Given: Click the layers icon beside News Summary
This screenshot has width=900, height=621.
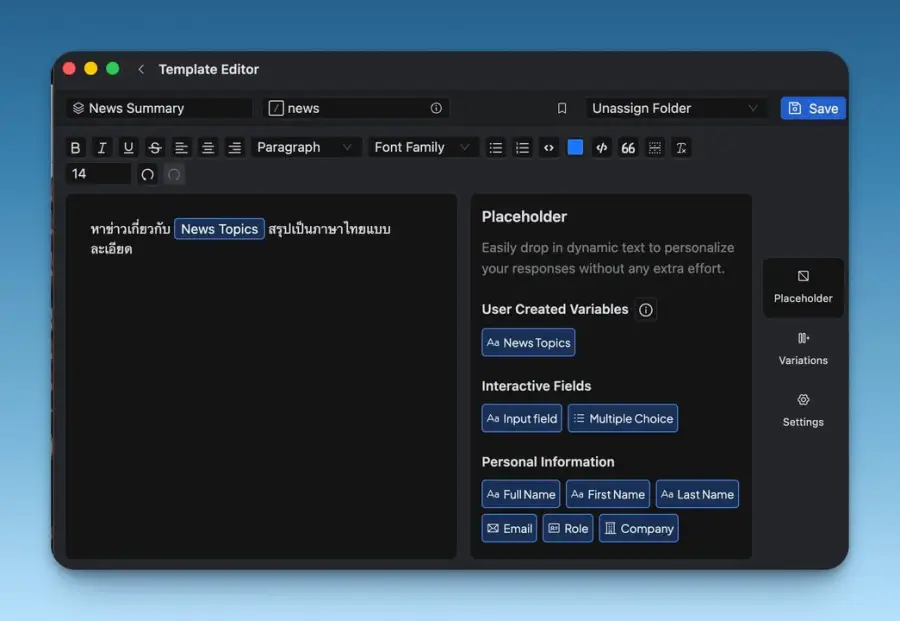Looking at the screenshot, I should [x=79, y=108].
